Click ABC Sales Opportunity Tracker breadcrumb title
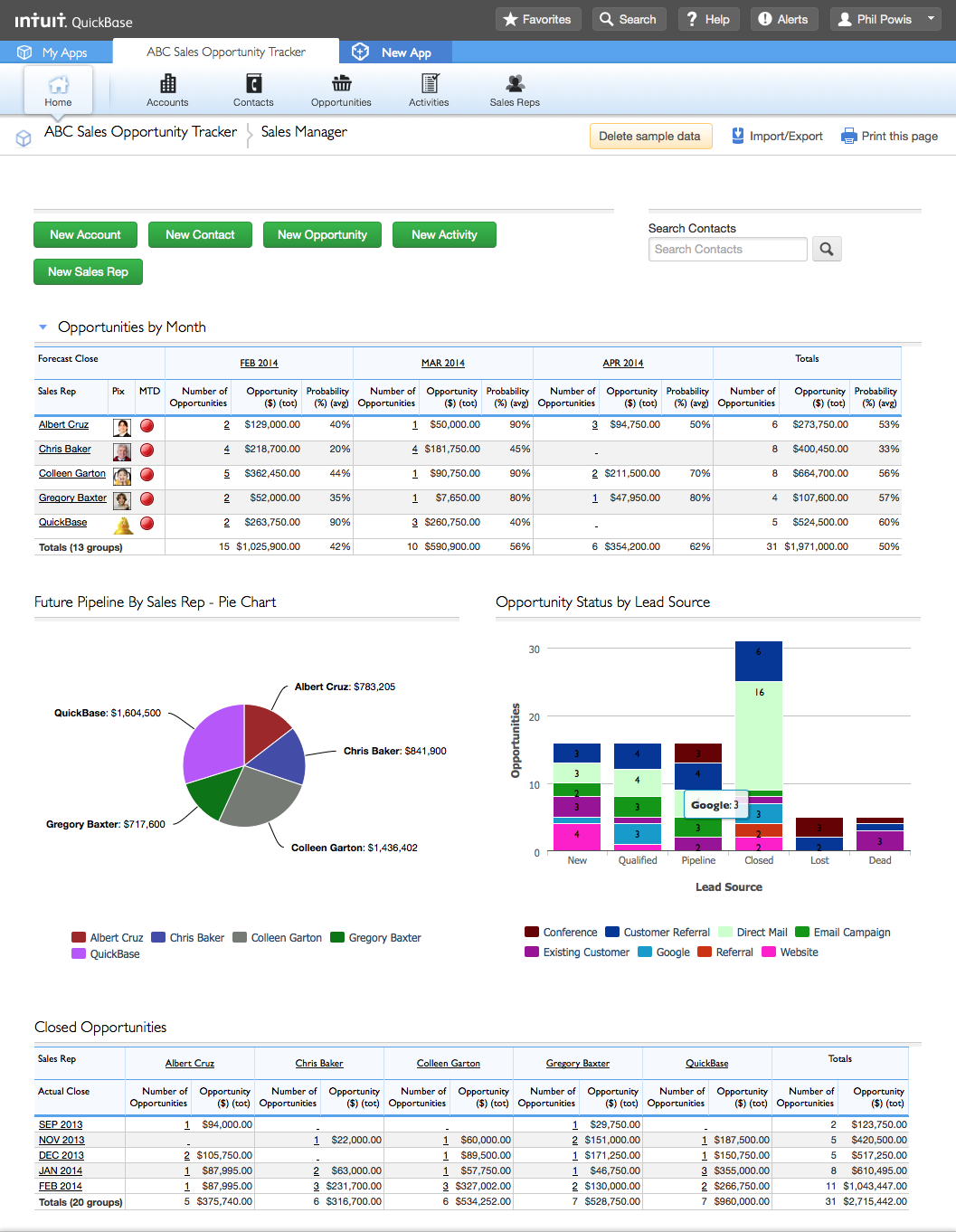 pos(140,132)
